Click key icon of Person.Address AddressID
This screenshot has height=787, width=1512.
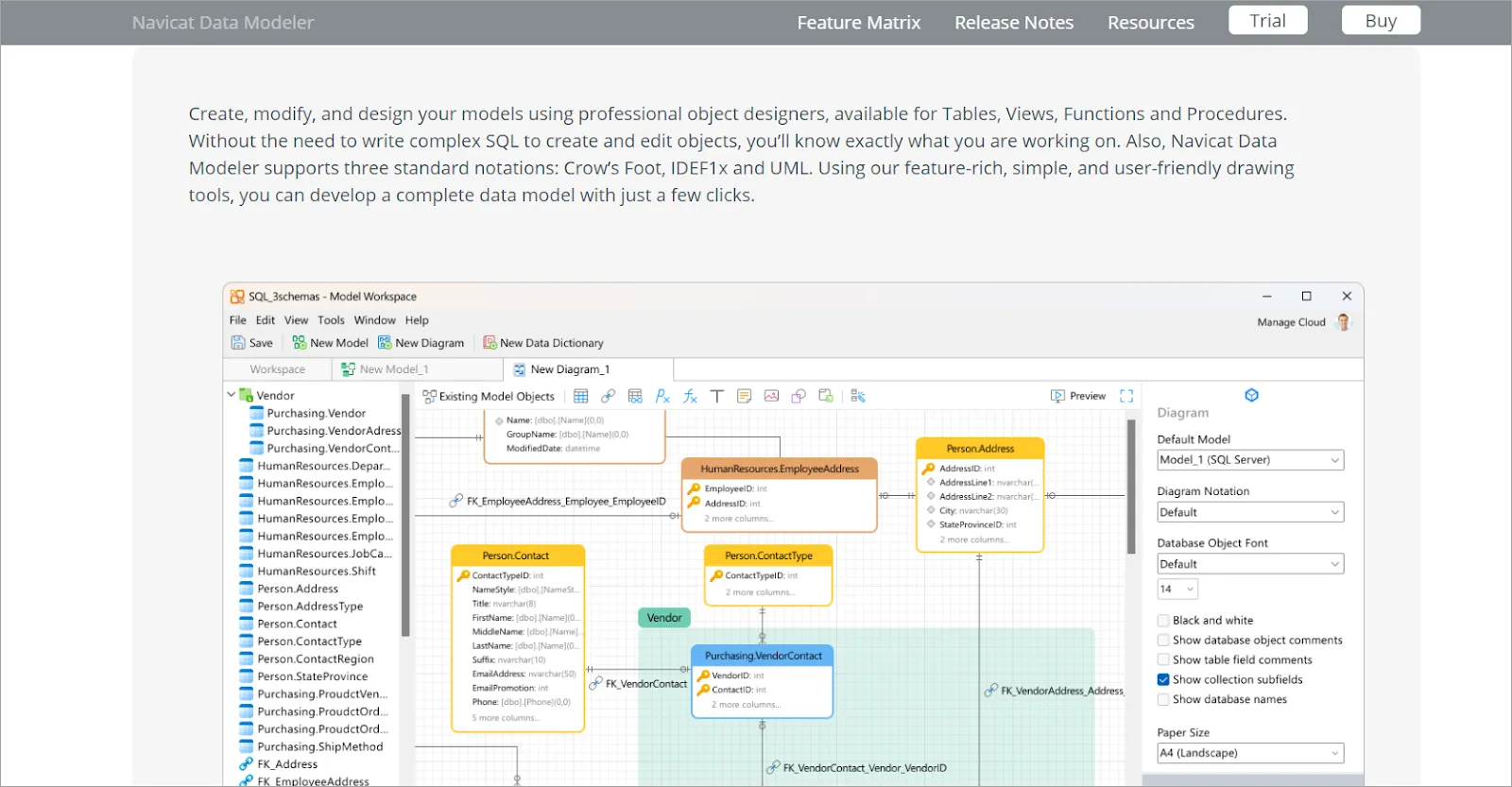[x=929, y=469]
